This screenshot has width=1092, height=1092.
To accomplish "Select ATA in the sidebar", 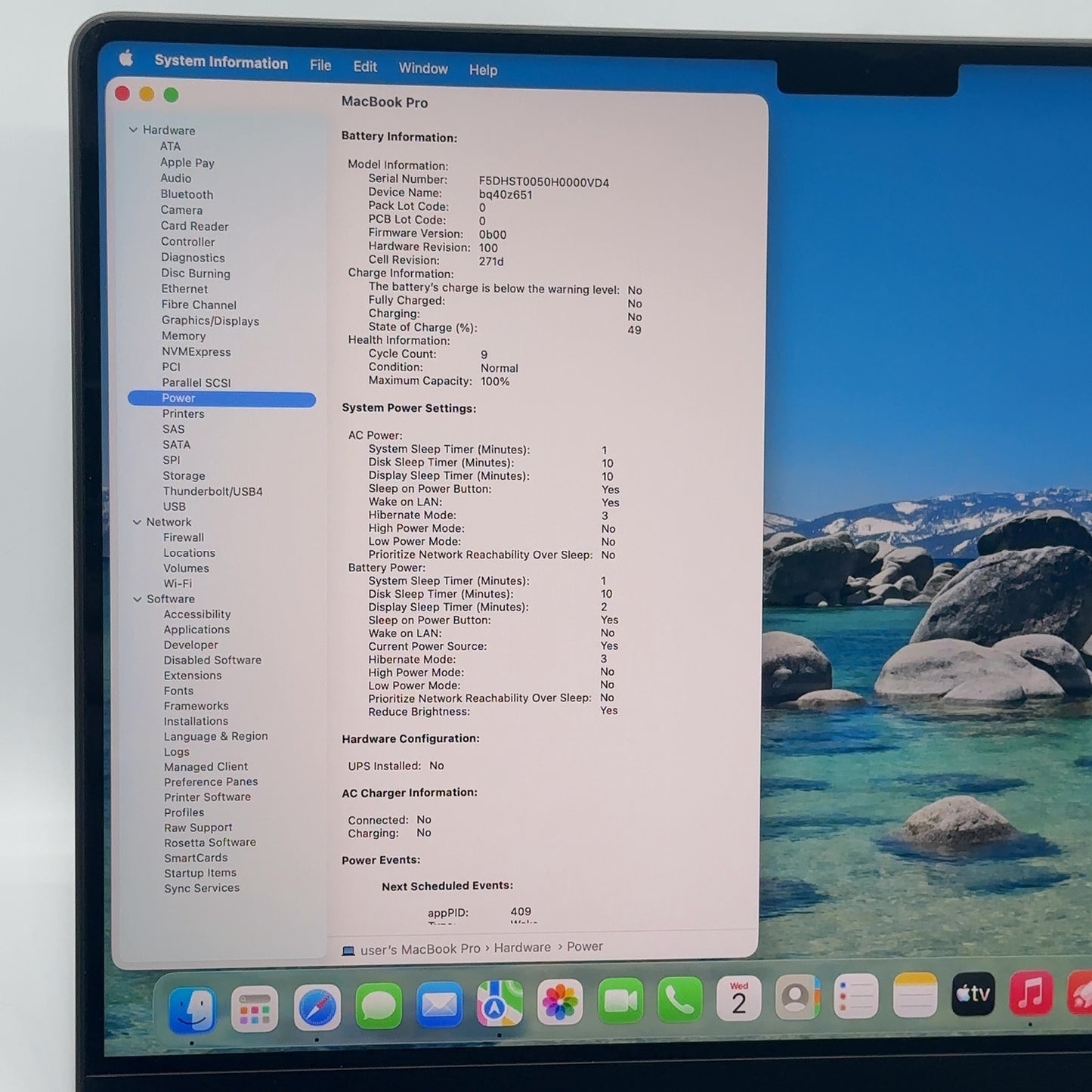I will [170, 147].
